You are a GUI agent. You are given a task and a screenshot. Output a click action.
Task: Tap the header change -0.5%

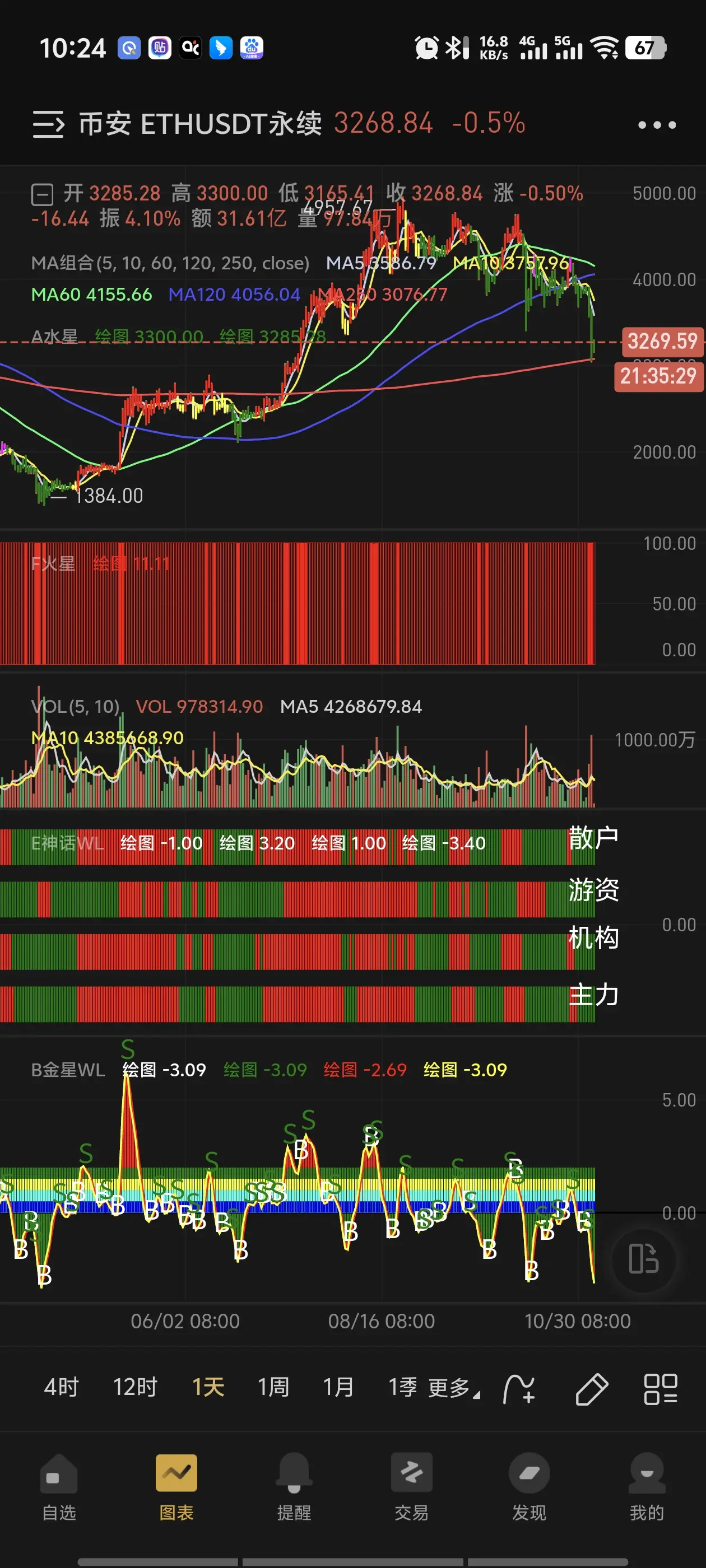[x=488, y=123]
